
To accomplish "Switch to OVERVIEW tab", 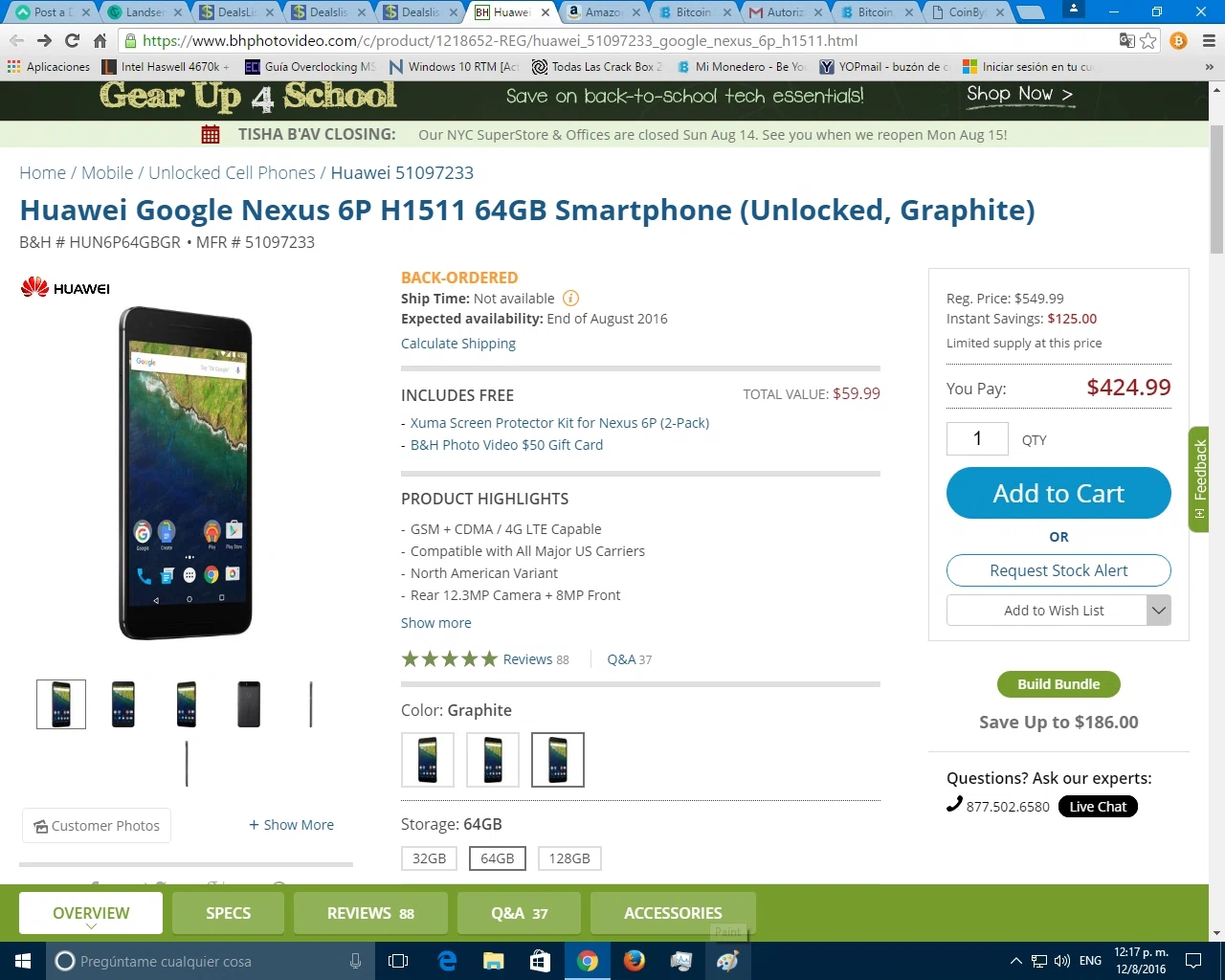I will (91, 913).
